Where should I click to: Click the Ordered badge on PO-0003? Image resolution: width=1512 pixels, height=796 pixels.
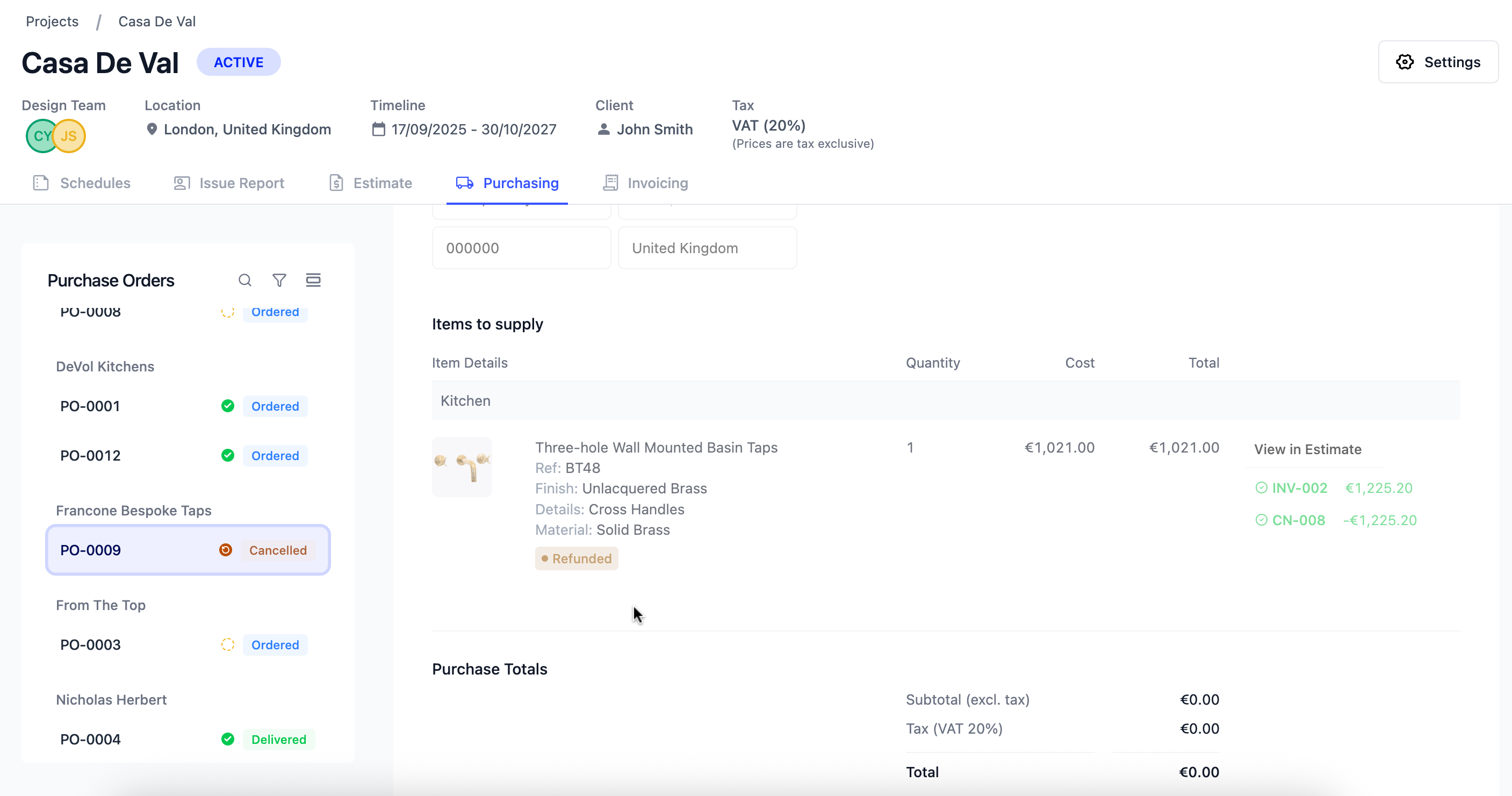point(275,644)
